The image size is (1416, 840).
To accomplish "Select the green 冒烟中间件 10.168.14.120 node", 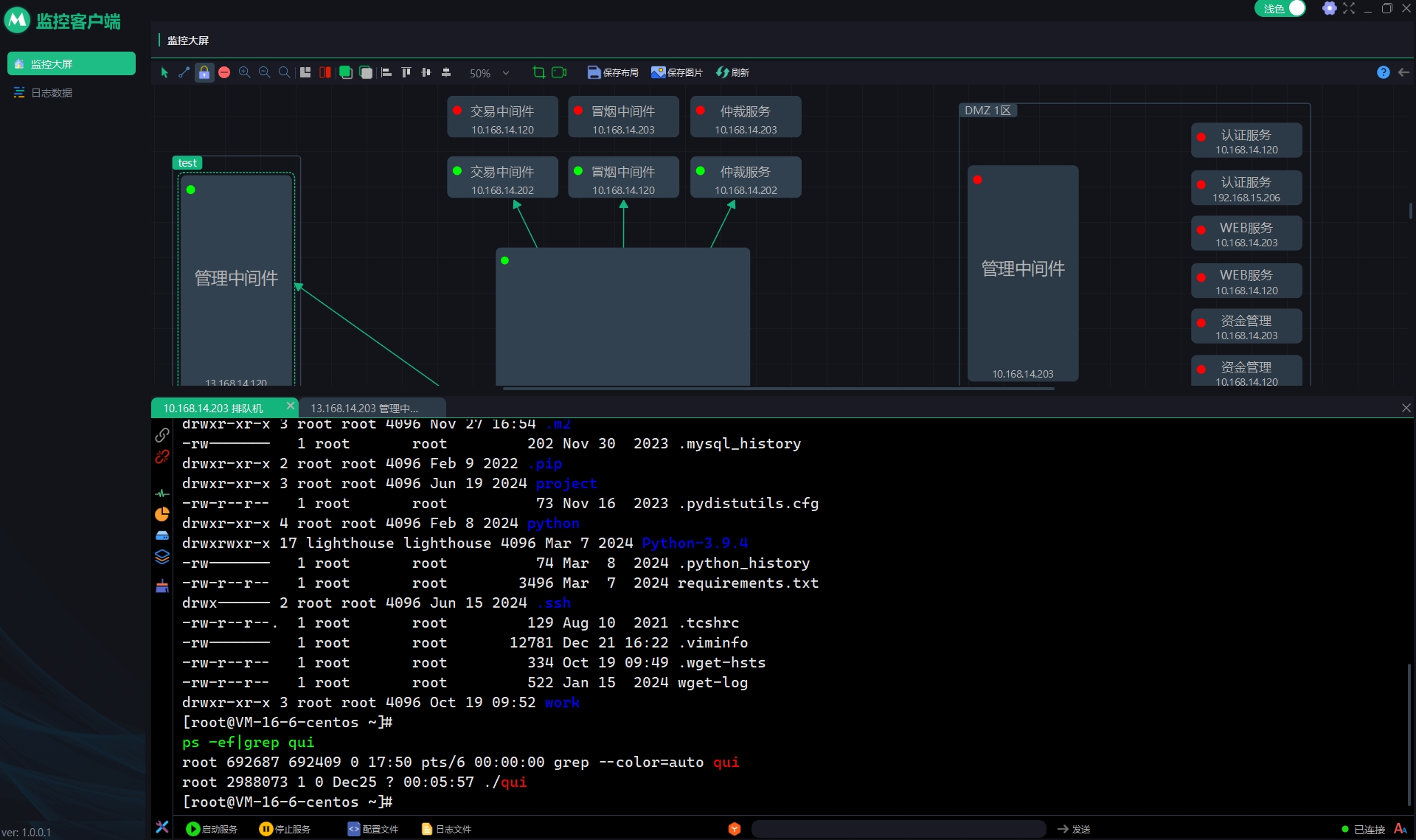I will pyautogui.click(x=623, y=177).
